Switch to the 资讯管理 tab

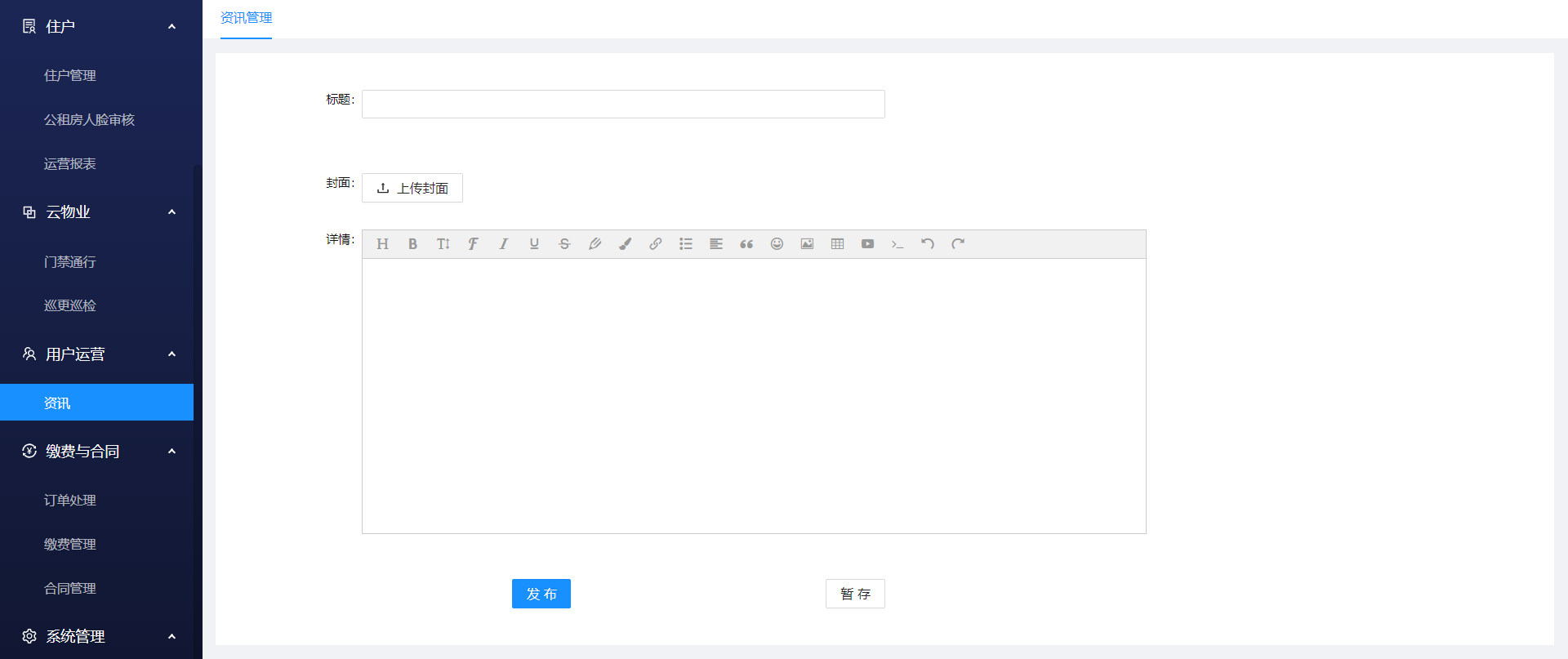click(x=246, y=18)
